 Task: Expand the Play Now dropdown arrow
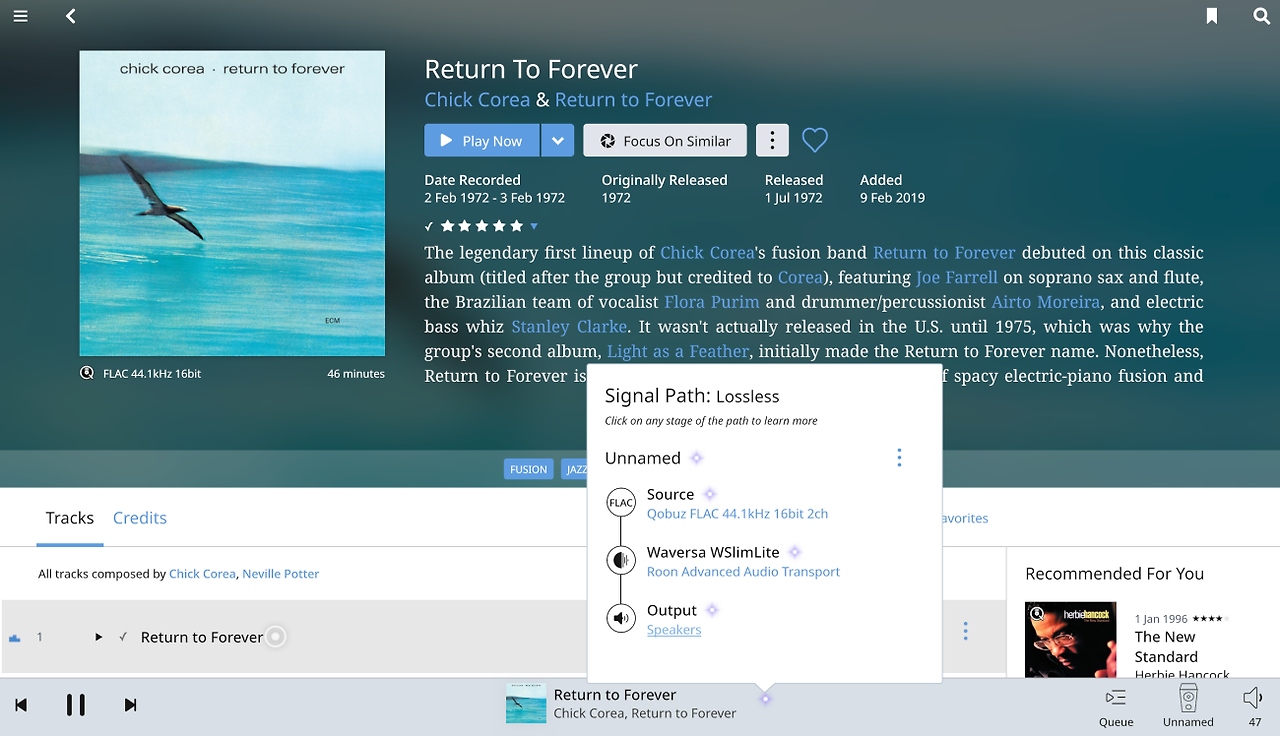[x=558, y=141]
